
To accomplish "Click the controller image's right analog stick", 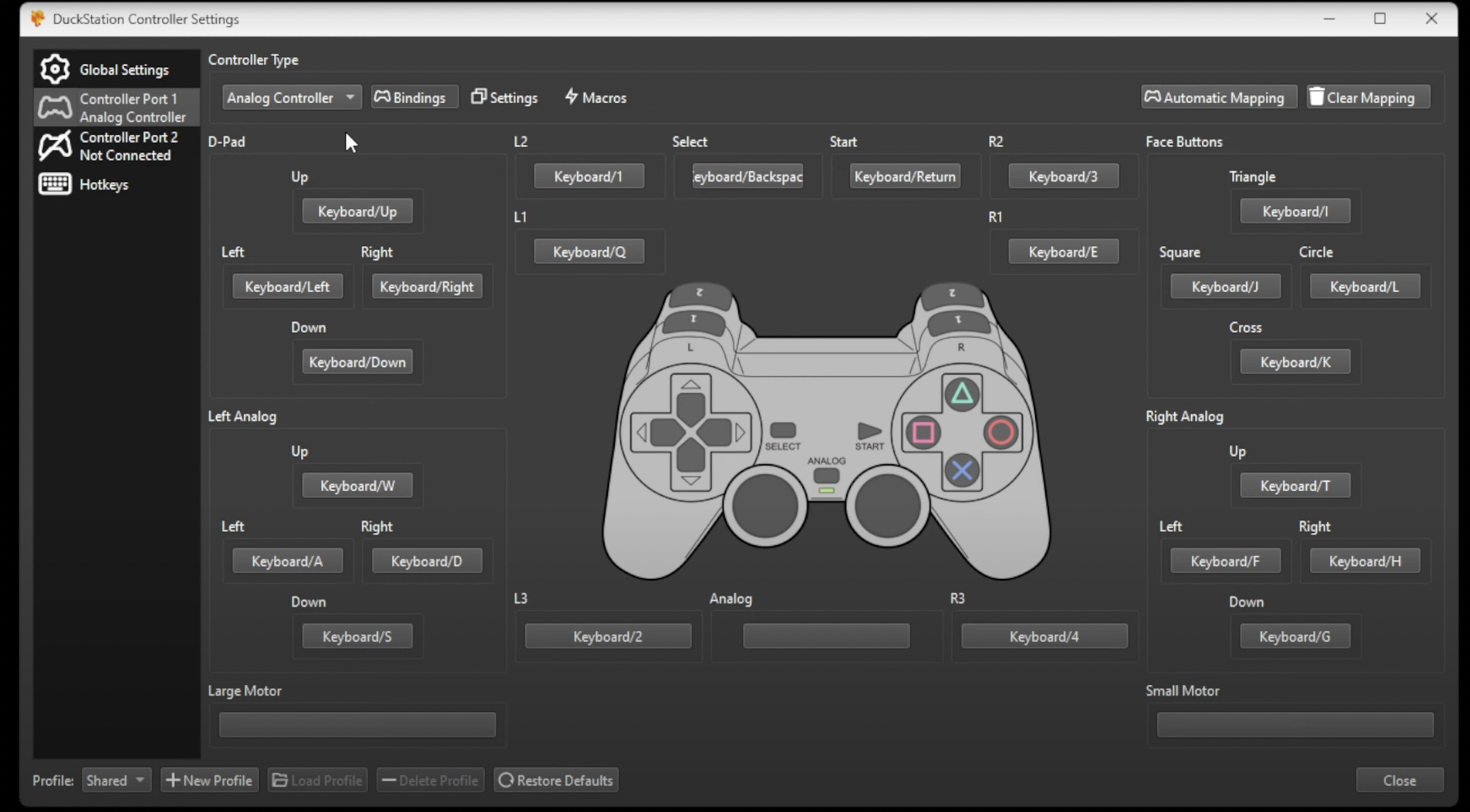I will coord(887,506).
